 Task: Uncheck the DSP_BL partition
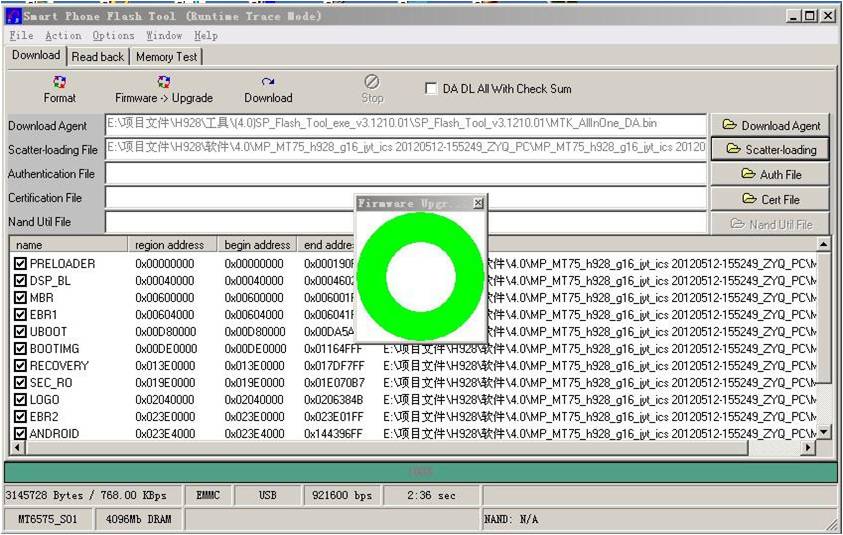click(20, 281)
